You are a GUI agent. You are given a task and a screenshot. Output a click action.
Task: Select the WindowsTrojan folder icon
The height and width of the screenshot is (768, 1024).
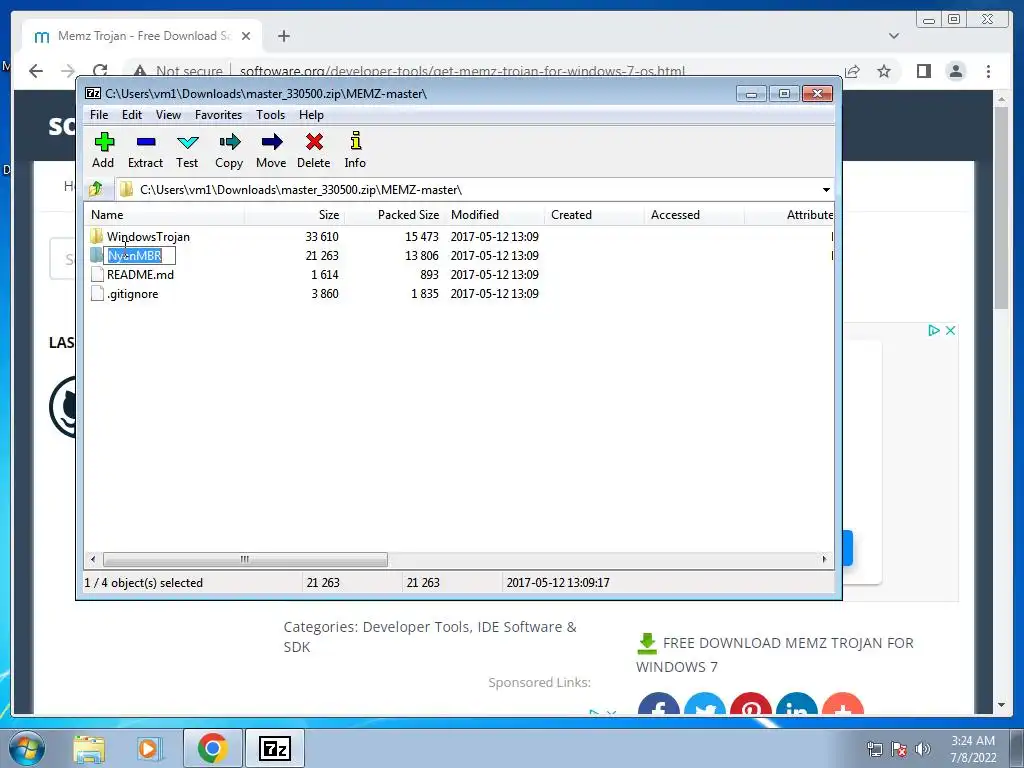[x=97, y=236]
